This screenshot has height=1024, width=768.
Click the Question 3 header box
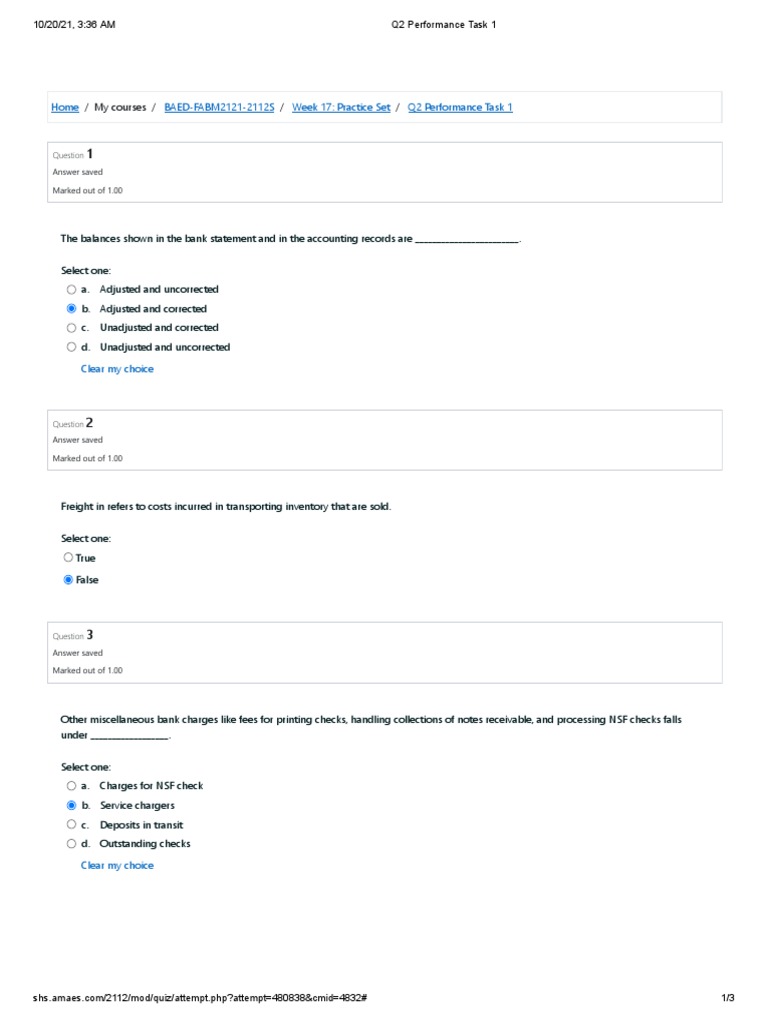point(385,652)
